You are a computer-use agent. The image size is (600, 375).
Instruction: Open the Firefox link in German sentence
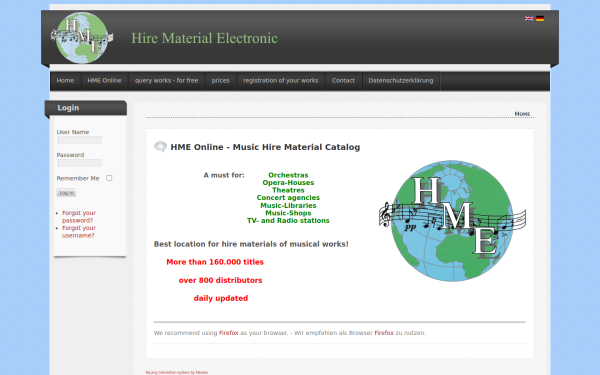click(384, 333)
